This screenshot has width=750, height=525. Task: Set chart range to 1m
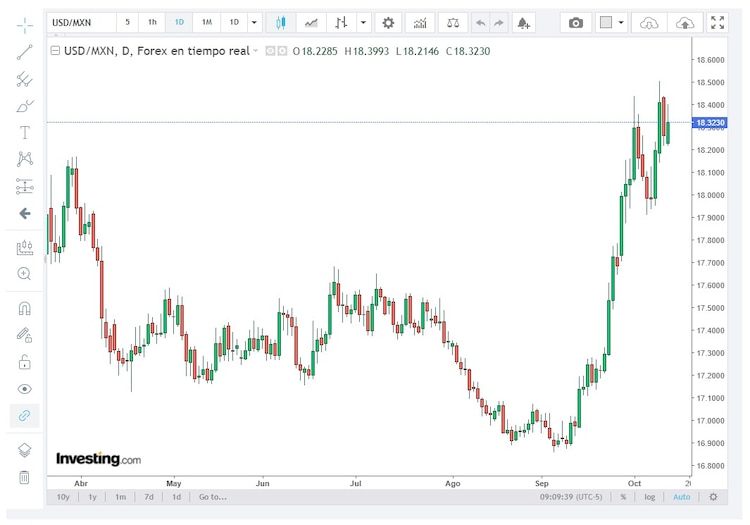[x=121, y=497]
